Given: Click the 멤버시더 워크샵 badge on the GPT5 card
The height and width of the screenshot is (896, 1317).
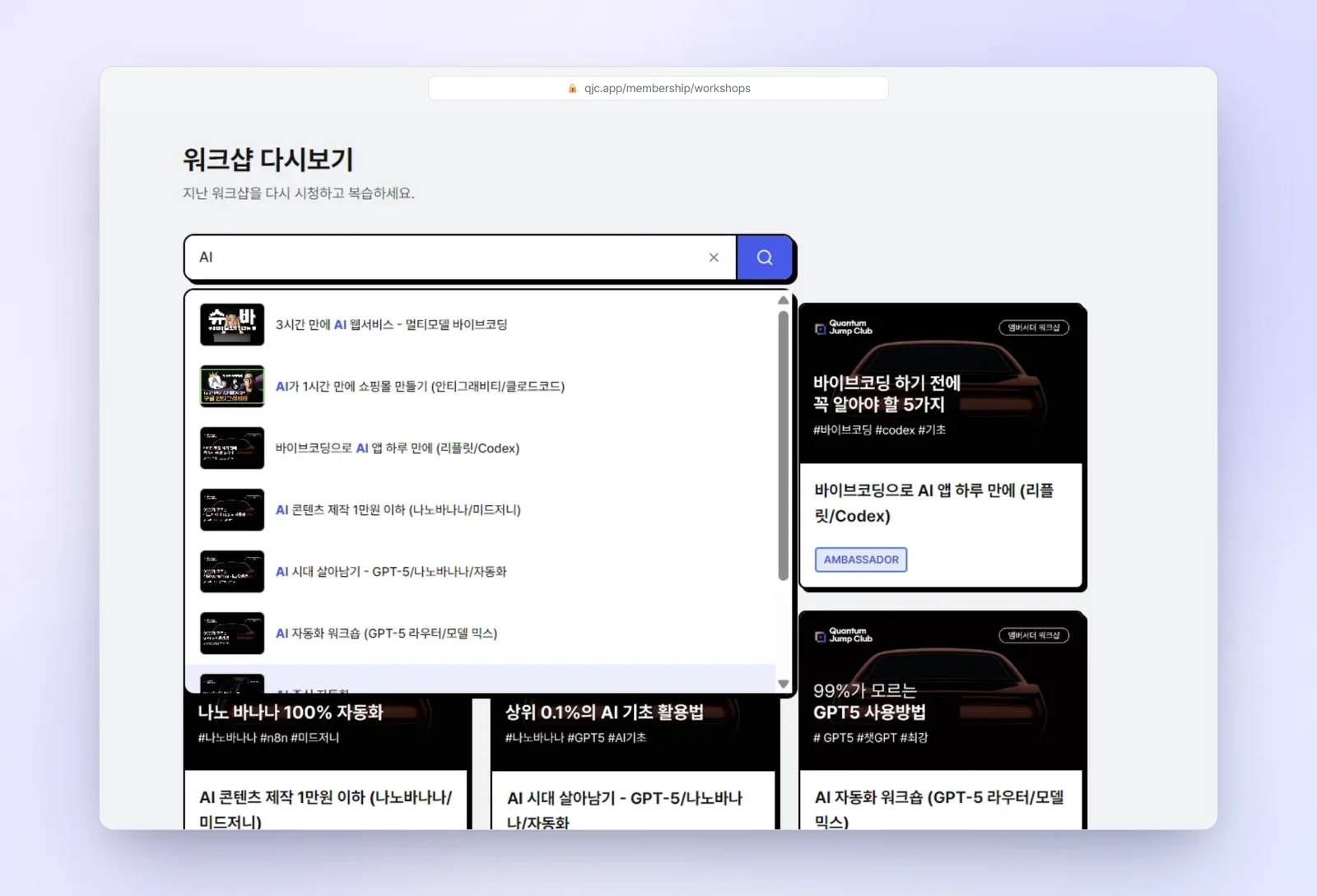Looking at the screenshot, I should click(1034, 635).
